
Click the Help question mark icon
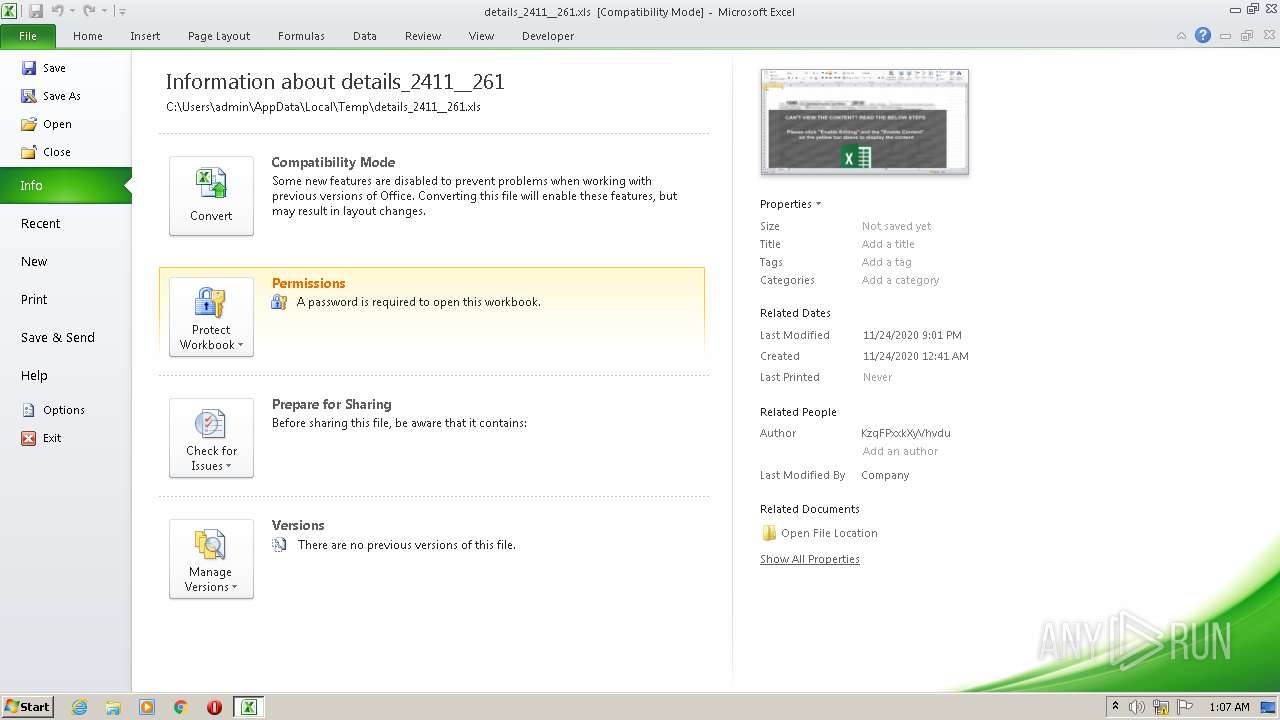[1203, 35]
